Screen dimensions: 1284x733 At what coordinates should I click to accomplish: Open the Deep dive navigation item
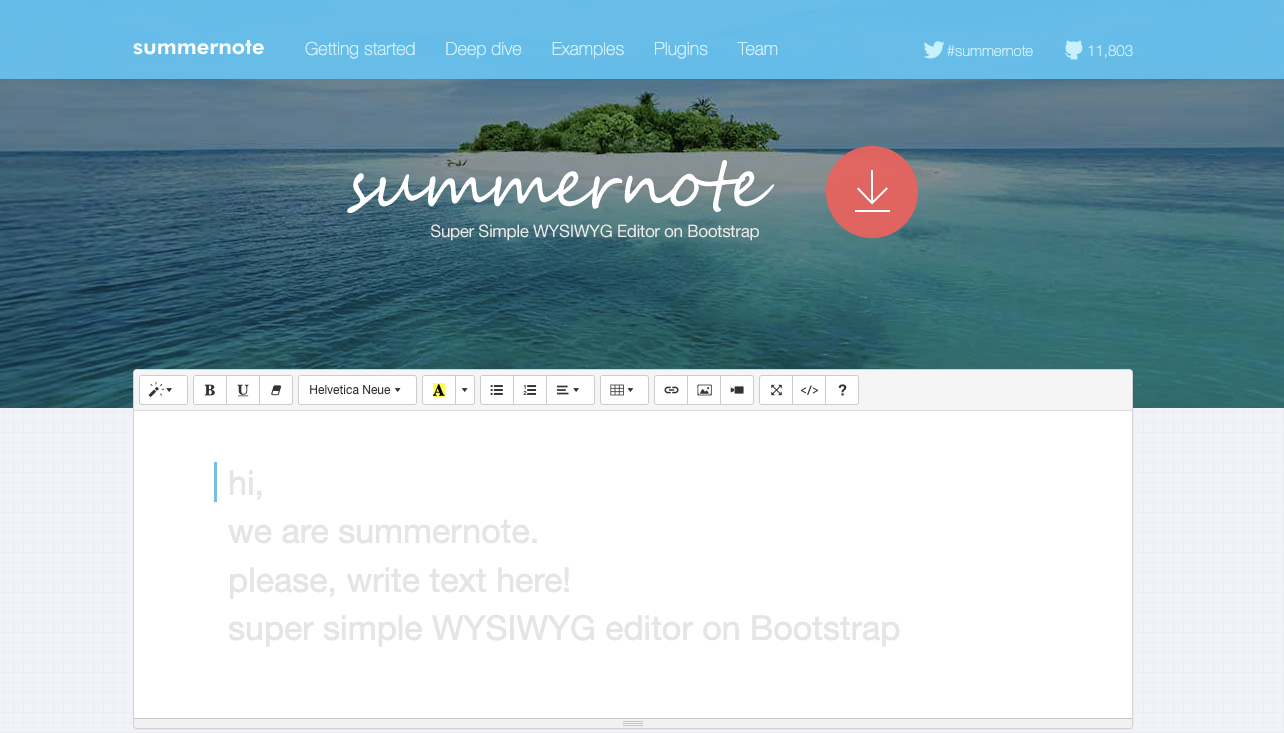click(483, 48)
